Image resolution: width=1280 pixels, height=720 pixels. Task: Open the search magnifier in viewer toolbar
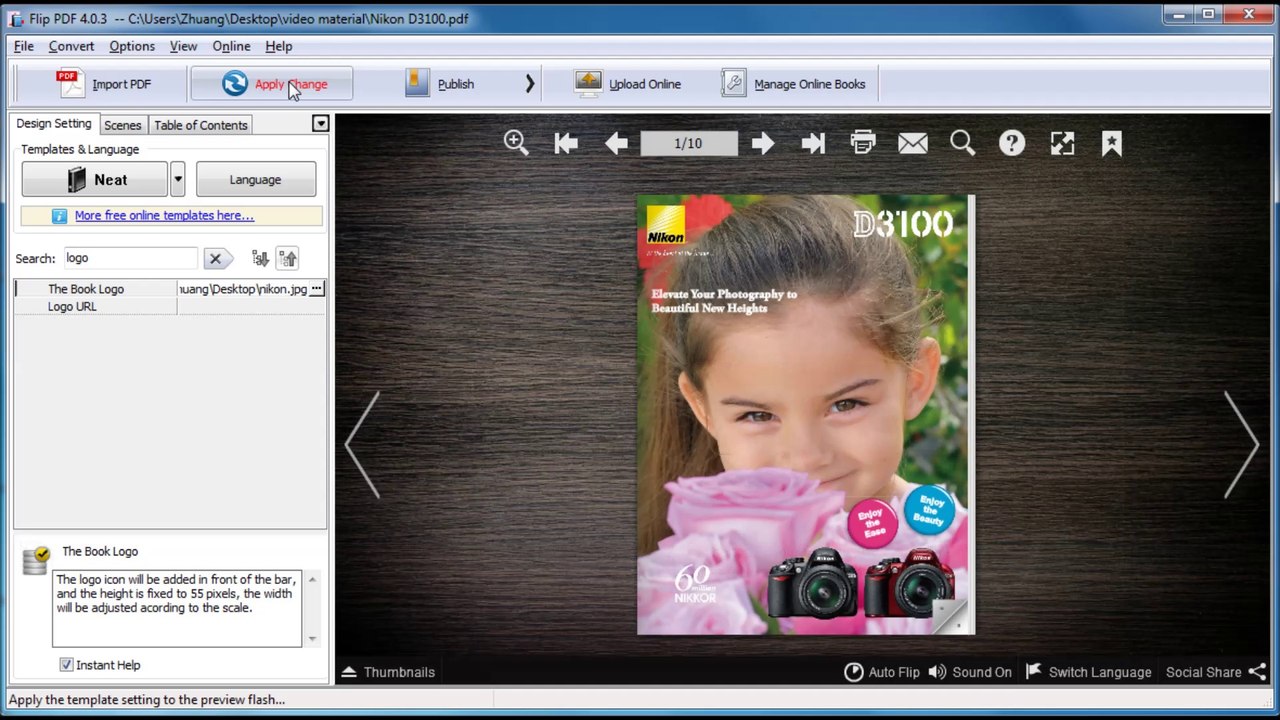[963, 143]
